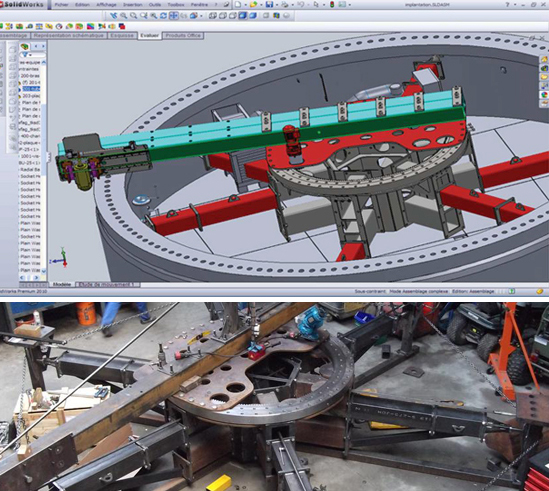
Task: Select the 203-plaq tree item
Action: (x=31, y=96)
